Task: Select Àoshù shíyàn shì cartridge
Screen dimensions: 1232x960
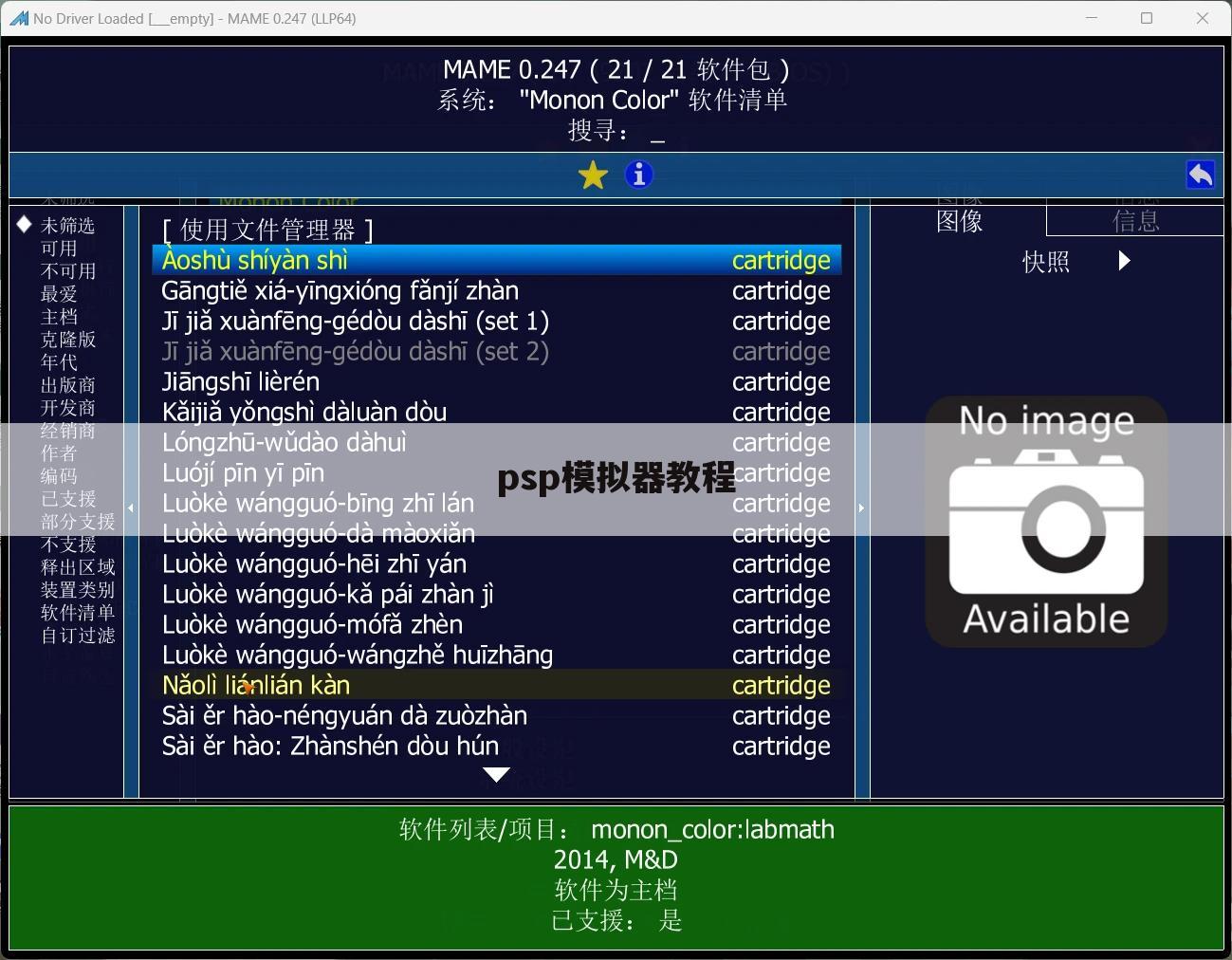Action: click(496, 260)
